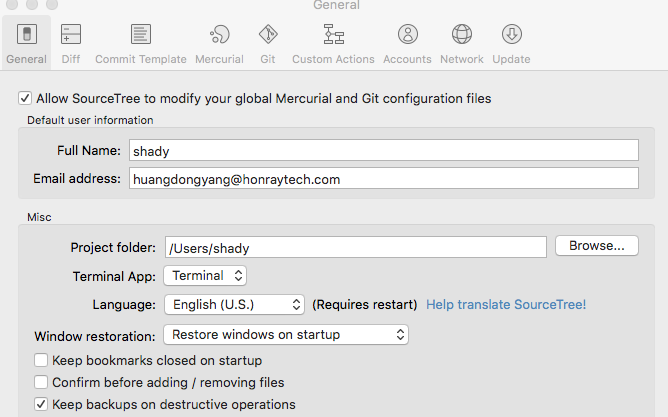Open the Accounts preferences icon
The width and height of the screenshot is (668, 417).
[x=407, y=35]
